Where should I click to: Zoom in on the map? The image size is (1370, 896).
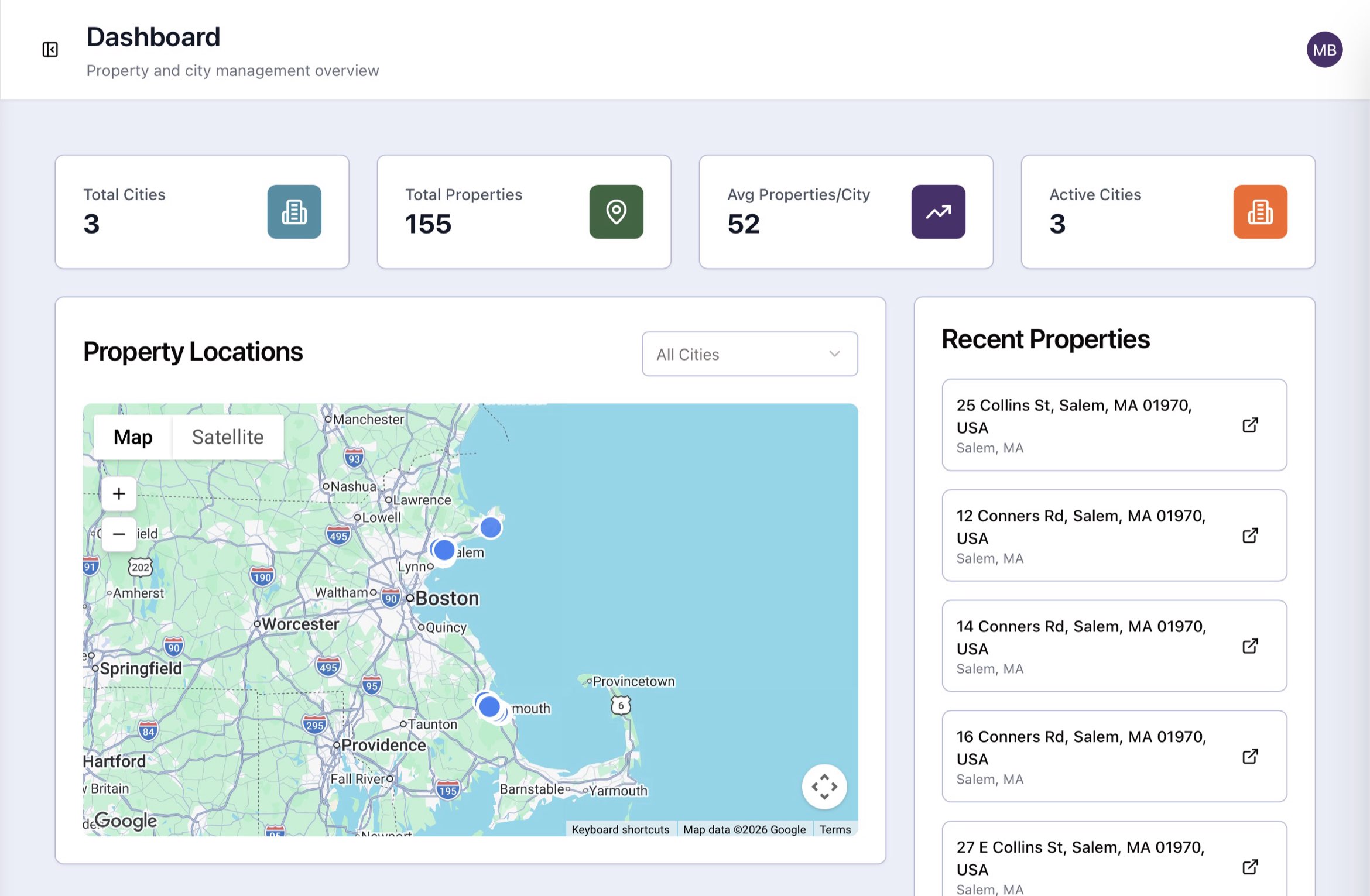pyautogui.click(x=119, y=494)
